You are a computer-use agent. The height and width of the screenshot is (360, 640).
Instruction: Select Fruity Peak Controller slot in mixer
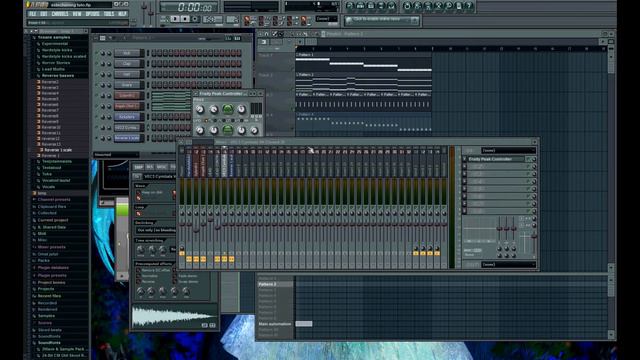[x=496, y=159]
